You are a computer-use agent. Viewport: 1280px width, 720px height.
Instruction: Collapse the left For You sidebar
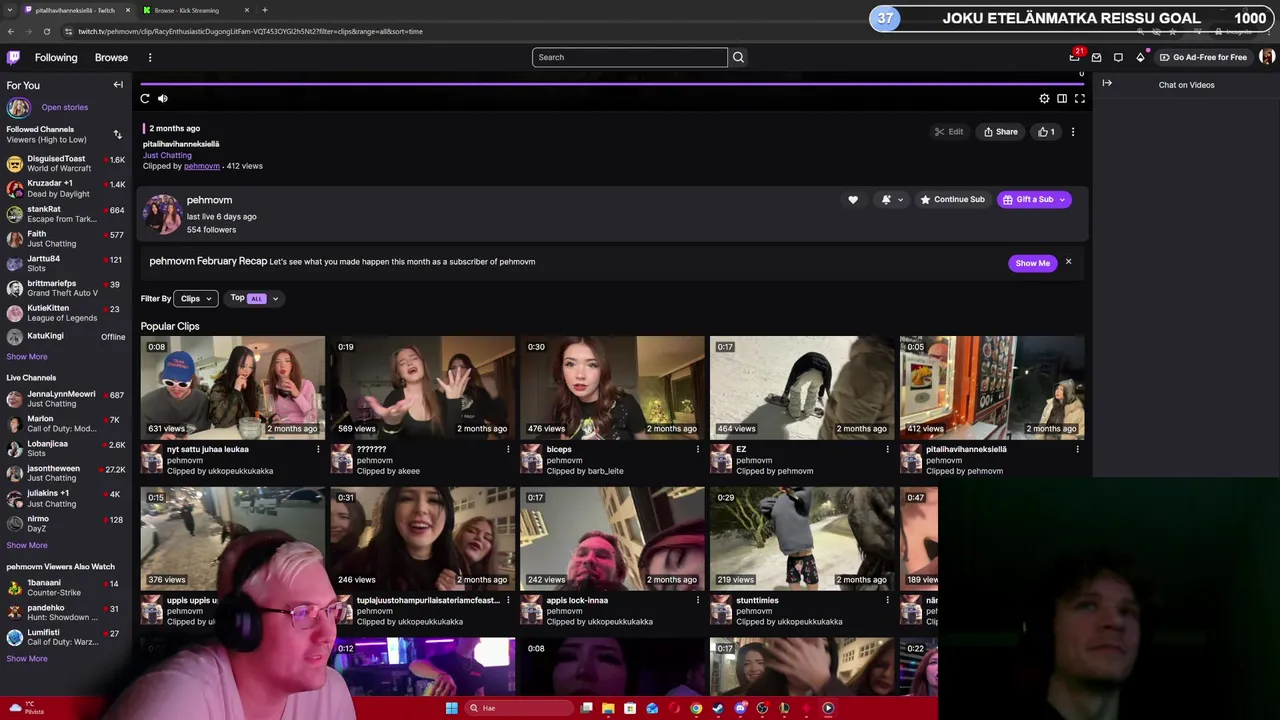(x=118, y=85)
